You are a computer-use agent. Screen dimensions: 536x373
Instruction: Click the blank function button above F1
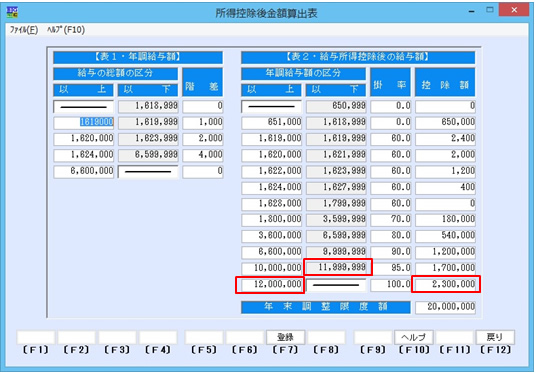click(x=36, y=337)
